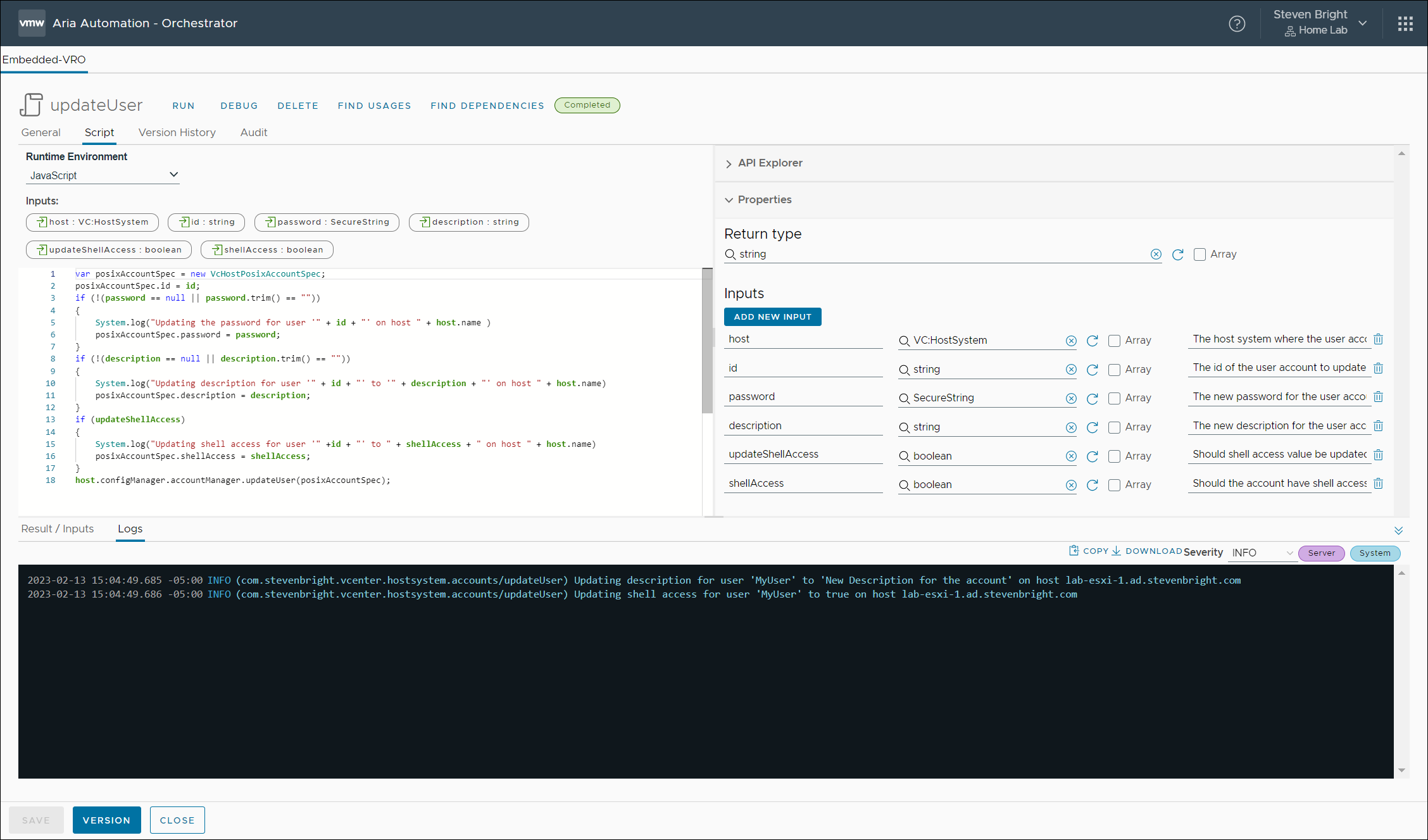Click FIND USAGES

375,106
